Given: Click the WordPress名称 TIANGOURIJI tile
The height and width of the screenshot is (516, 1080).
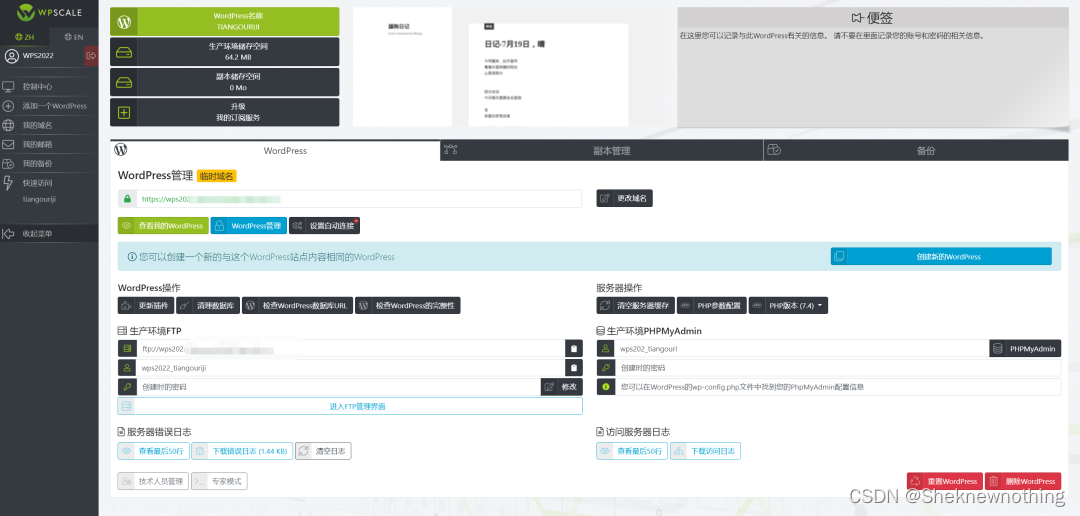Looking at the screenshot, I should [225, 21].
